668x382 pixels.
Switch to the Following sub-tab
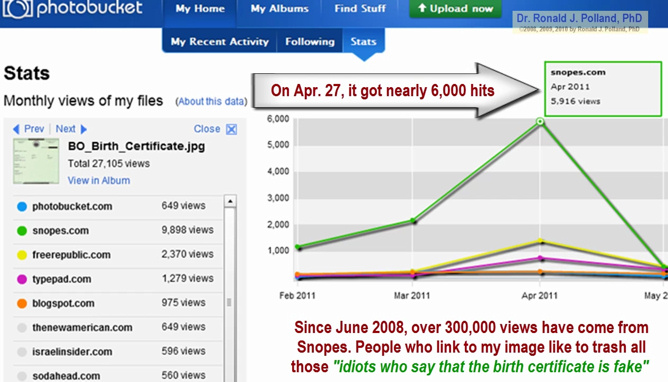pyautogui.click(x=310, y=41)
